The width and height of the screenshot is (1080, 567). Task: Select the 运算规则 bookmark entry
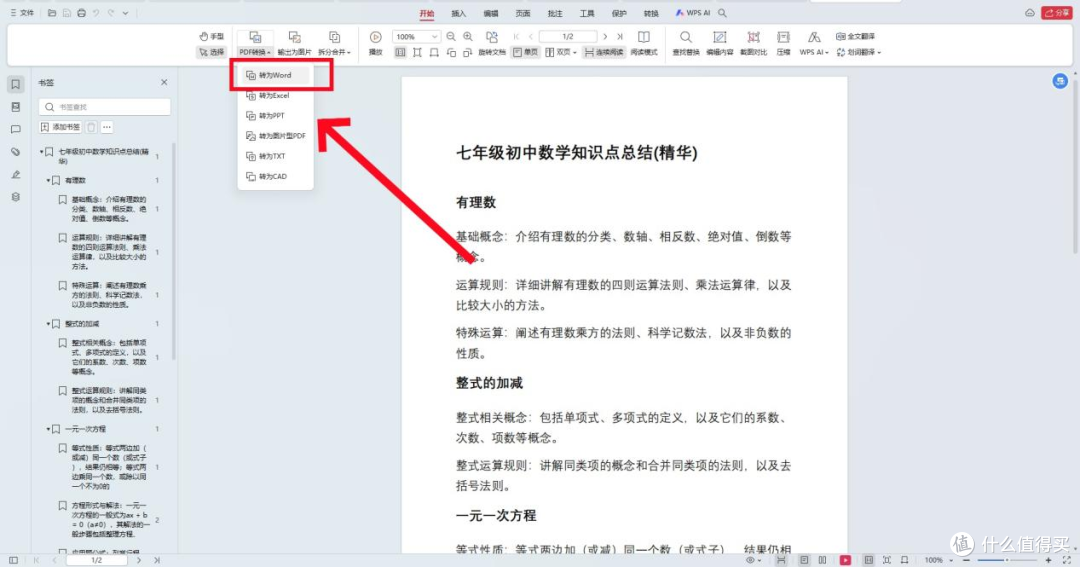click(x=109, y=251)
